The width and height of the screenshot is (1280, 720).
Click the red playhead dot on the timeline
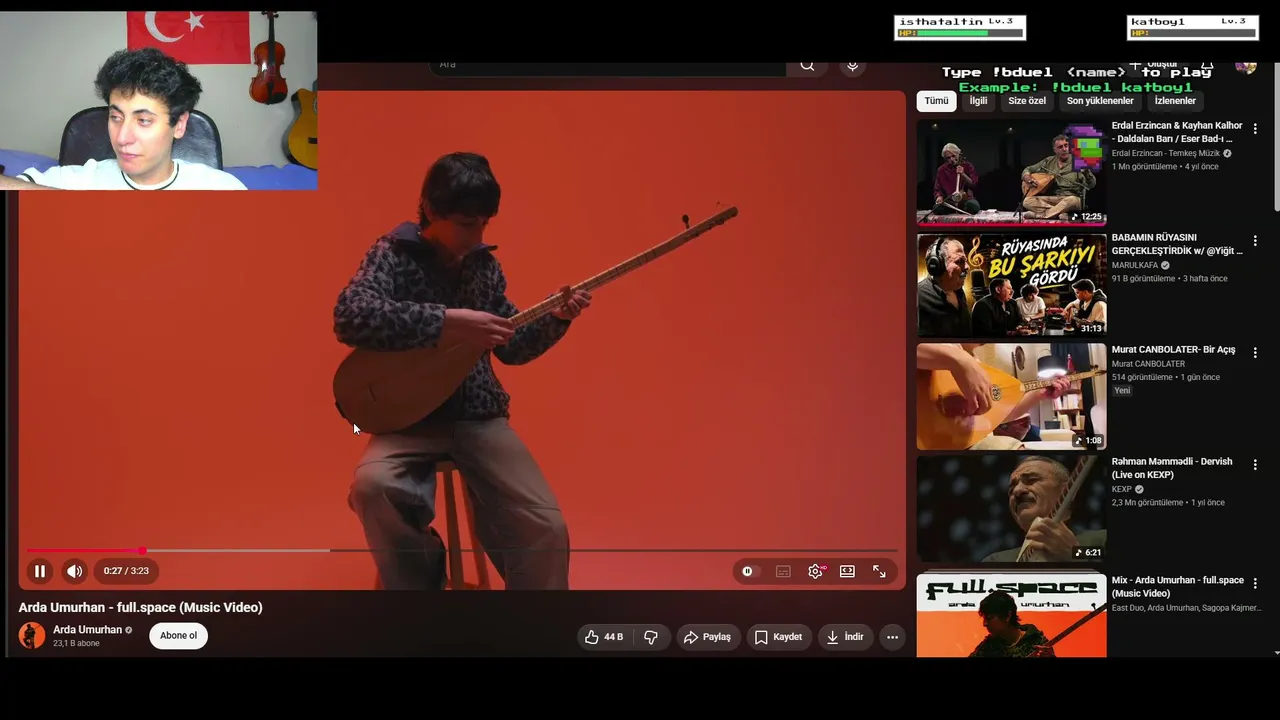[142, 550]
